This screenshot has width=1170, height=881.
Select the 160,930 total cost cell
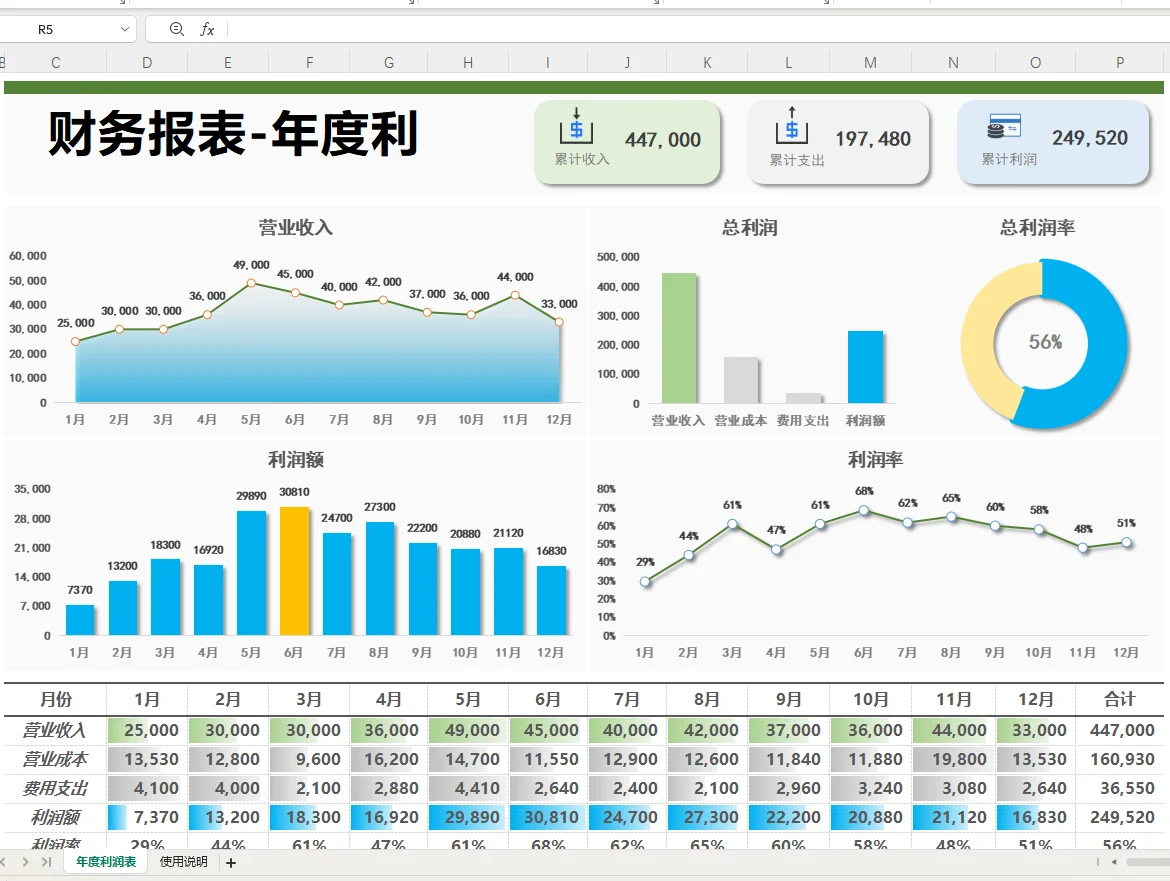pos(1120,759)
